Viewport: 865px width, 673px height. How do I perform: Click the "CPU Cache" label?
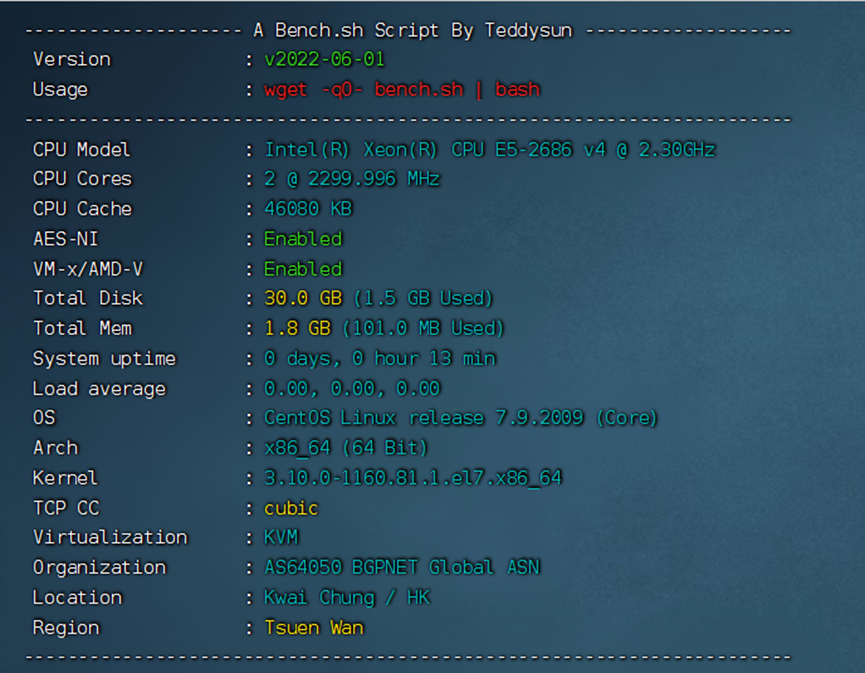tap(83, 209)
